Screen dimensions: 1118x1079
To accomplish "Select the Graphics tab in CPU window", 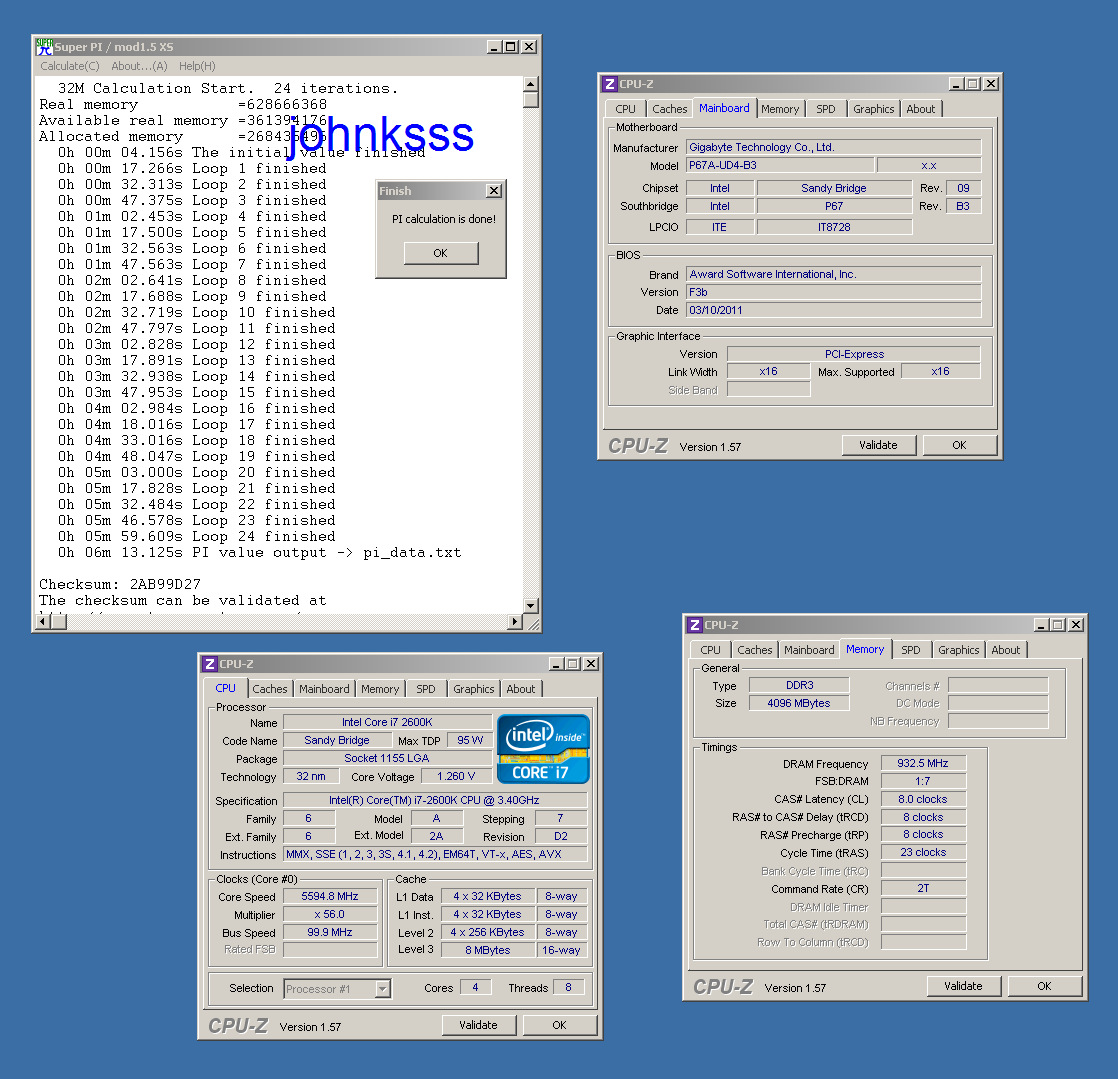I will [473, 689].
